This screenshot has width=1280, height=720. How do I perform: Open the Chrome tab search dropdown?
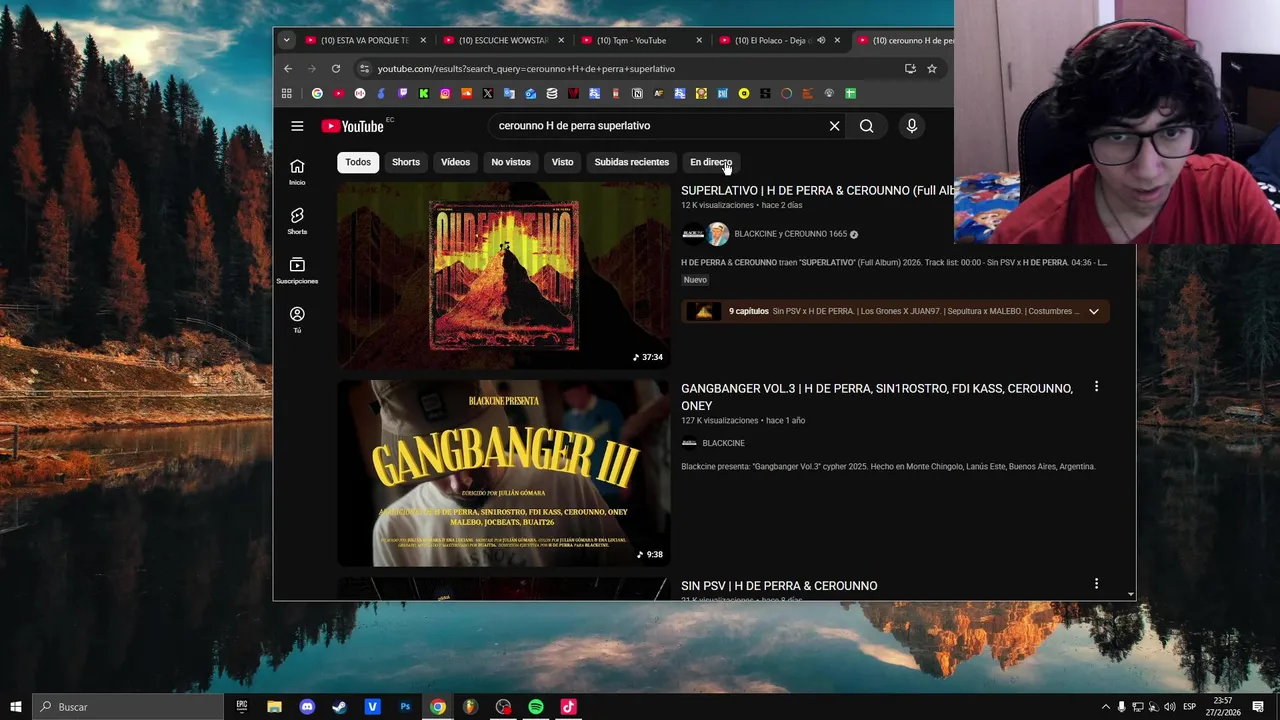point(287,41)
